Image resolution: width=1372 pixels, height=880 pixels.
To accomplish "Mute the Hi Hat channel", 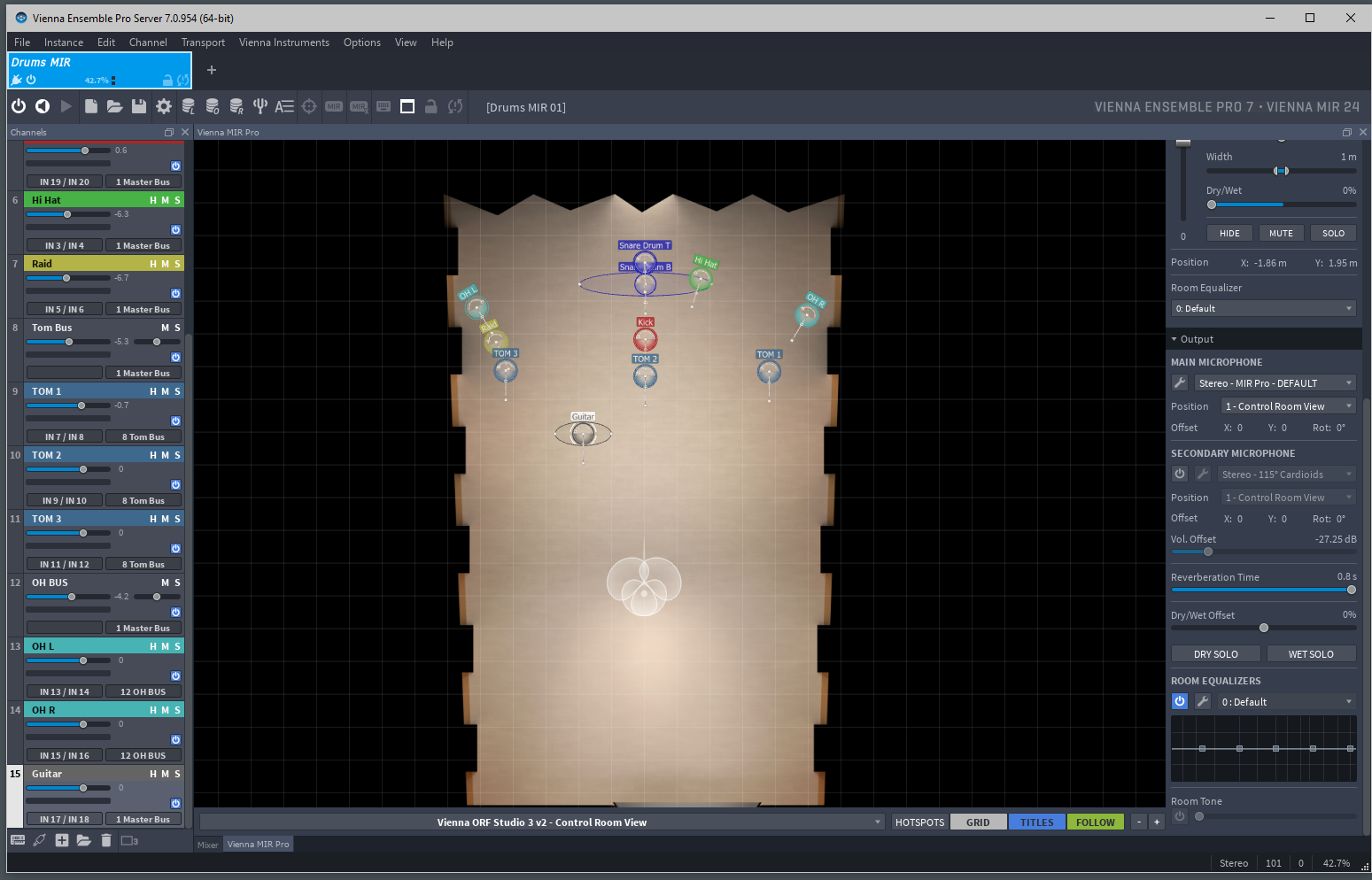I will point(165,200).
